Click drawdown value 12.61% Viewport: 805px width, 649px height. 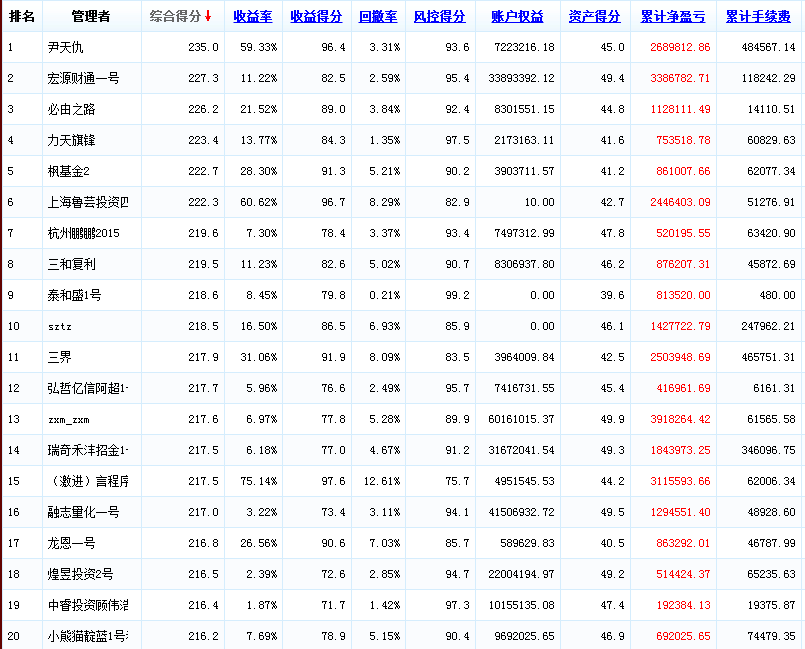coord(382,481)
